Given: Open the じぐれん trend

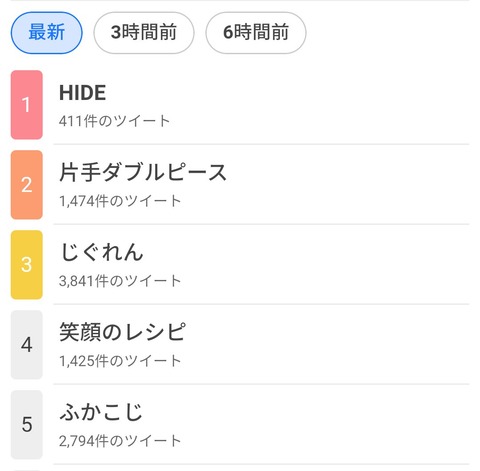Looking at the screenshot, I should [x=101, y=252].
